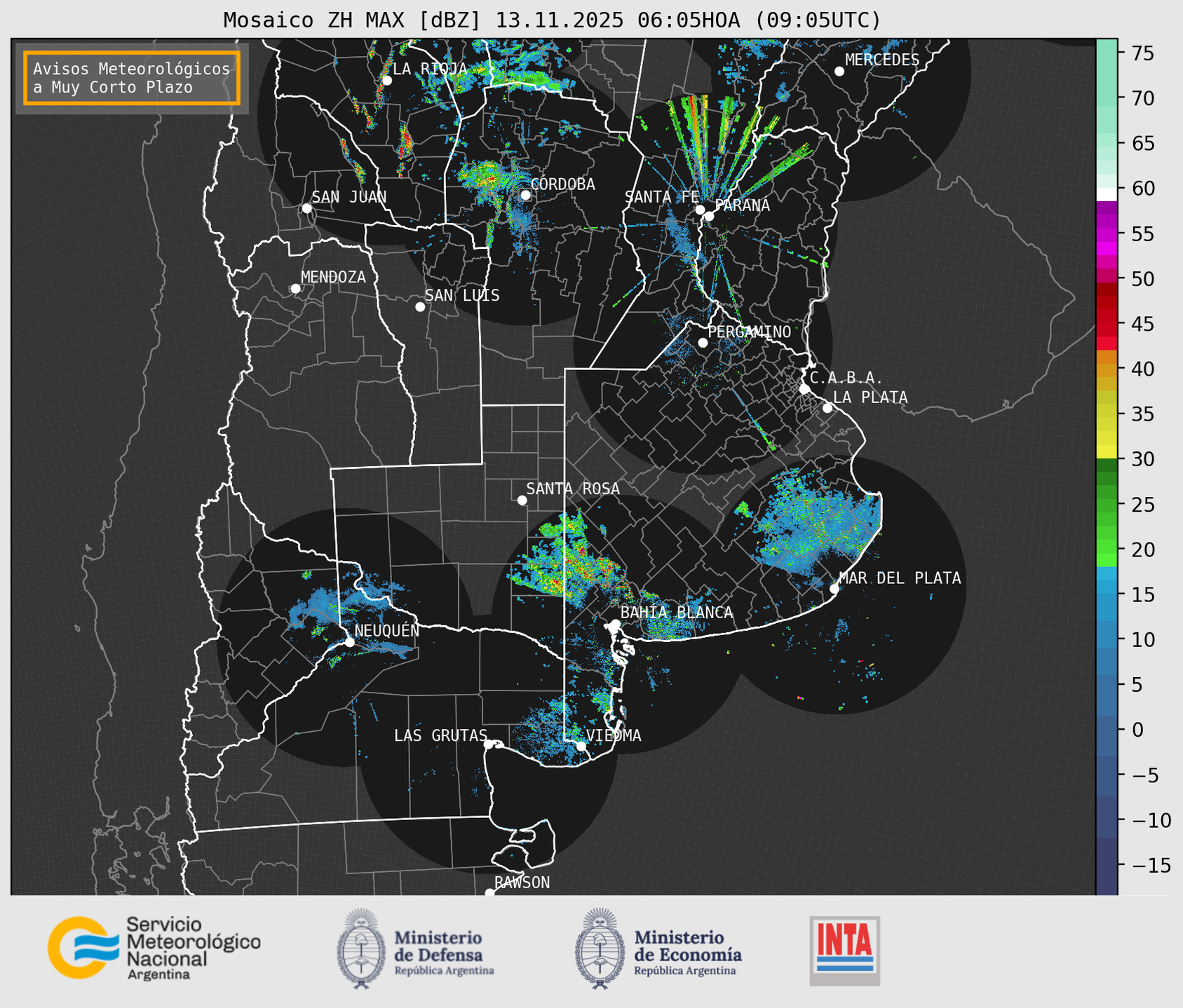Click the Las Grutas marker dot
The width and height of the screenshot is (1183, 1008).
(x=489, y=744)
